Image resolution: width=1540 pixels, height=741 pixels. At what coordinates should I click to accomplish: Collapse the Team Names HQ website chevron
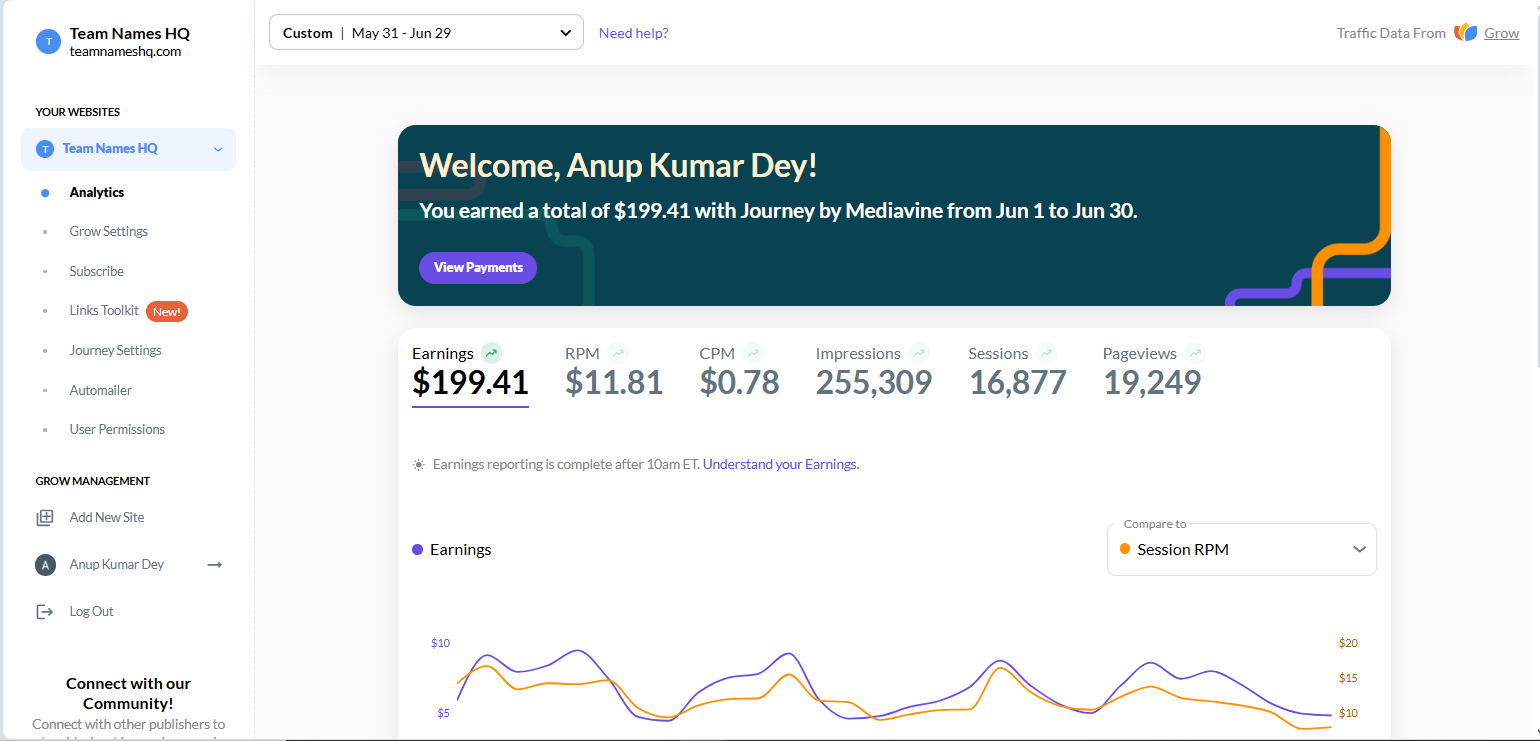click(218, 150)
